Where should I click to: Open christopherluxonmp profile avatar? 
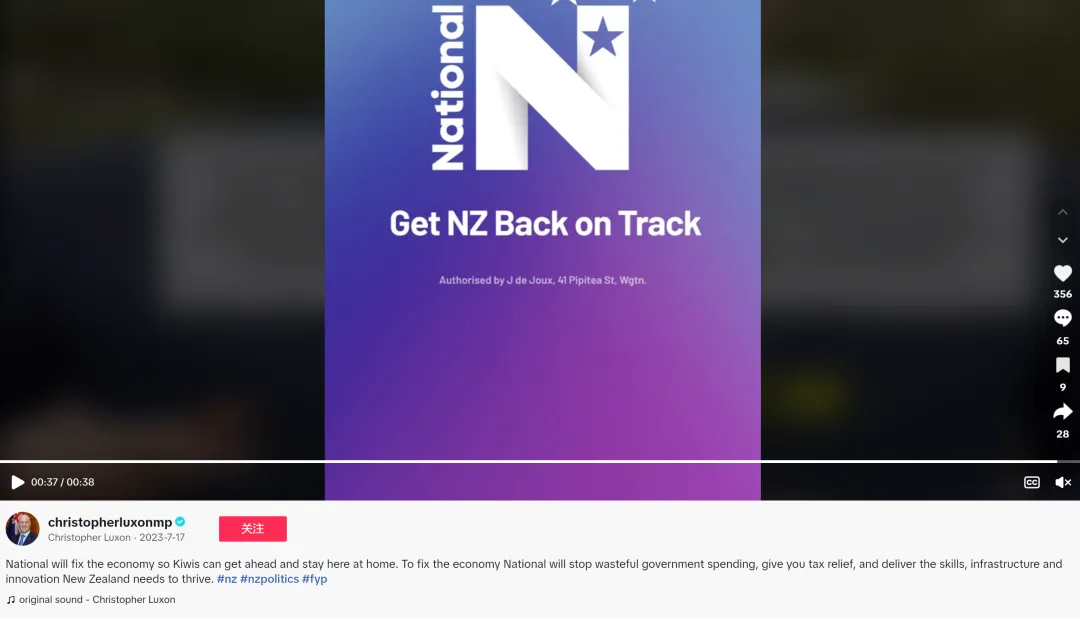pos(23,529)
